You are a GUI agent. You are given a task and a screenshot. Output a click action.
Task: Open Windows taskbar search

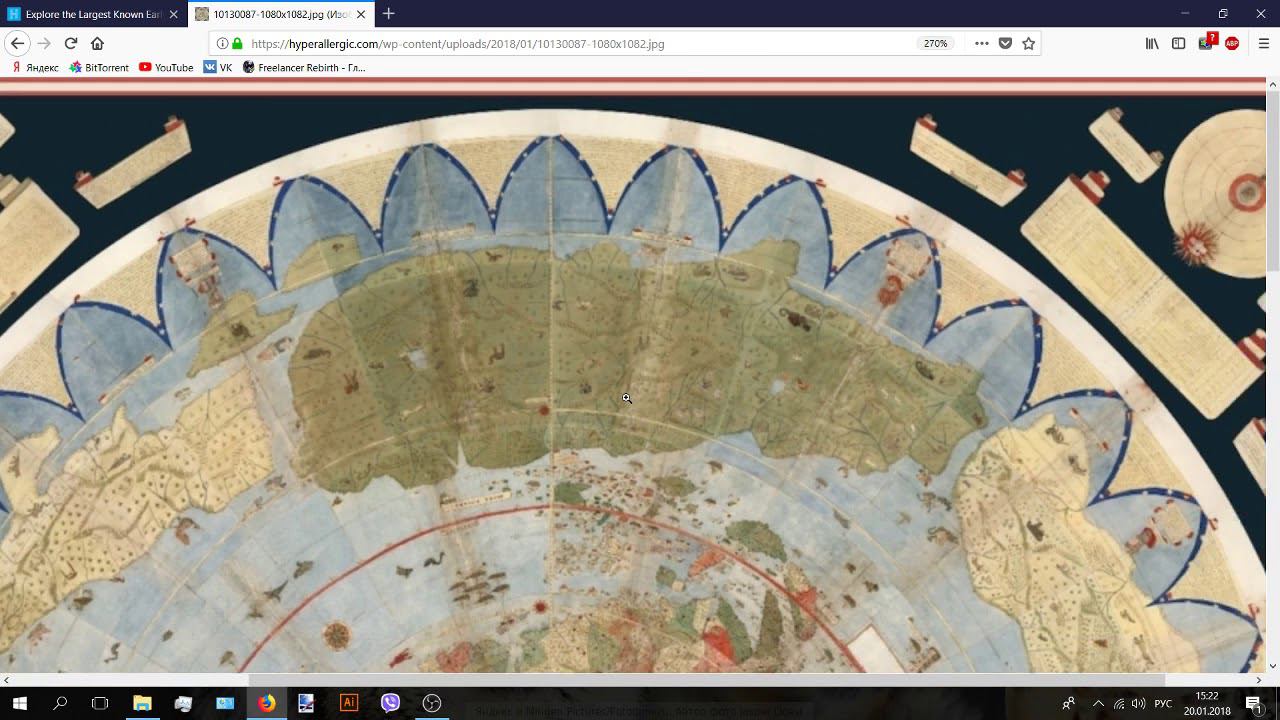coord(60,703)
